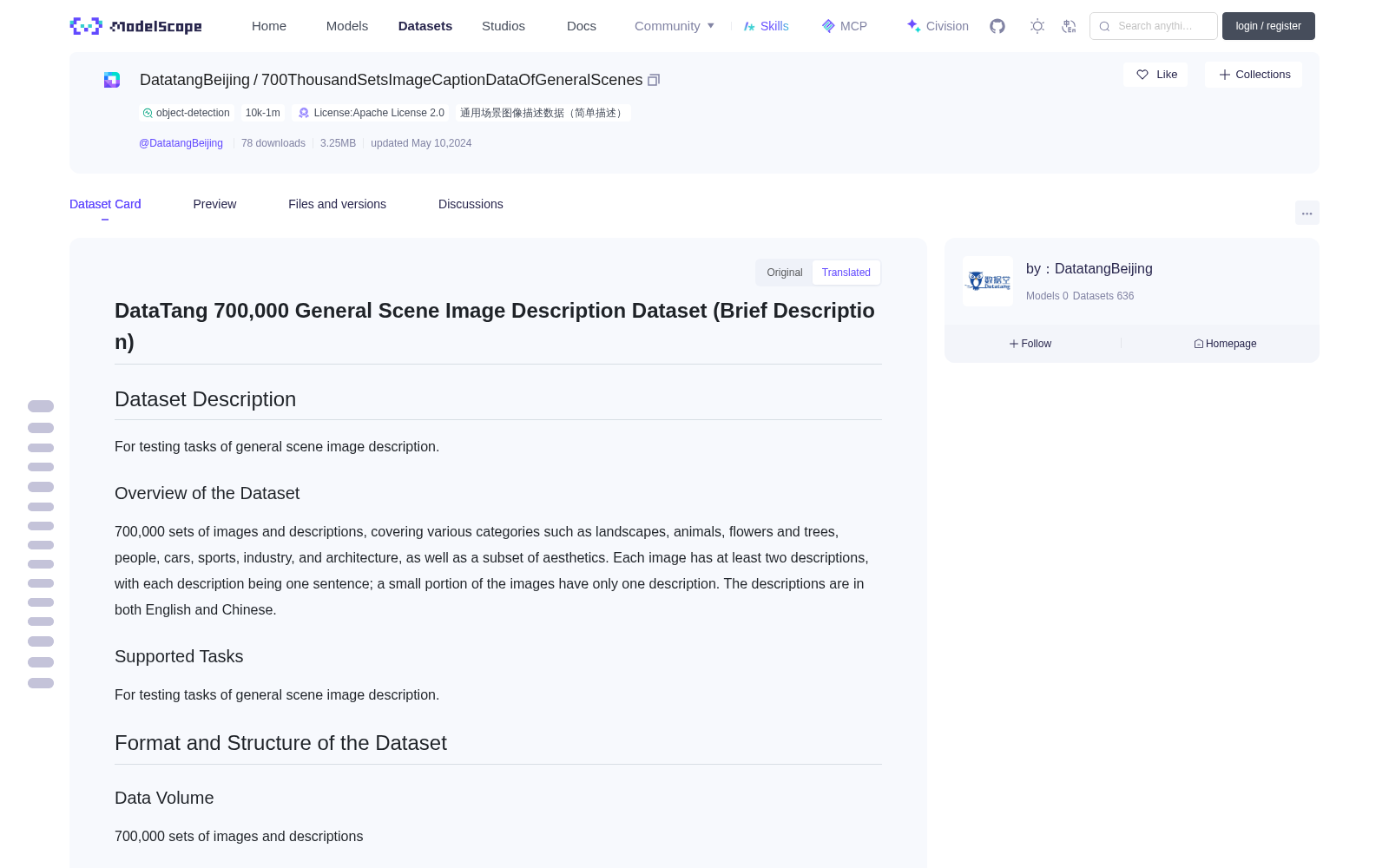
Task: Show the Original version of the card
Action: [x=785, y=273]
